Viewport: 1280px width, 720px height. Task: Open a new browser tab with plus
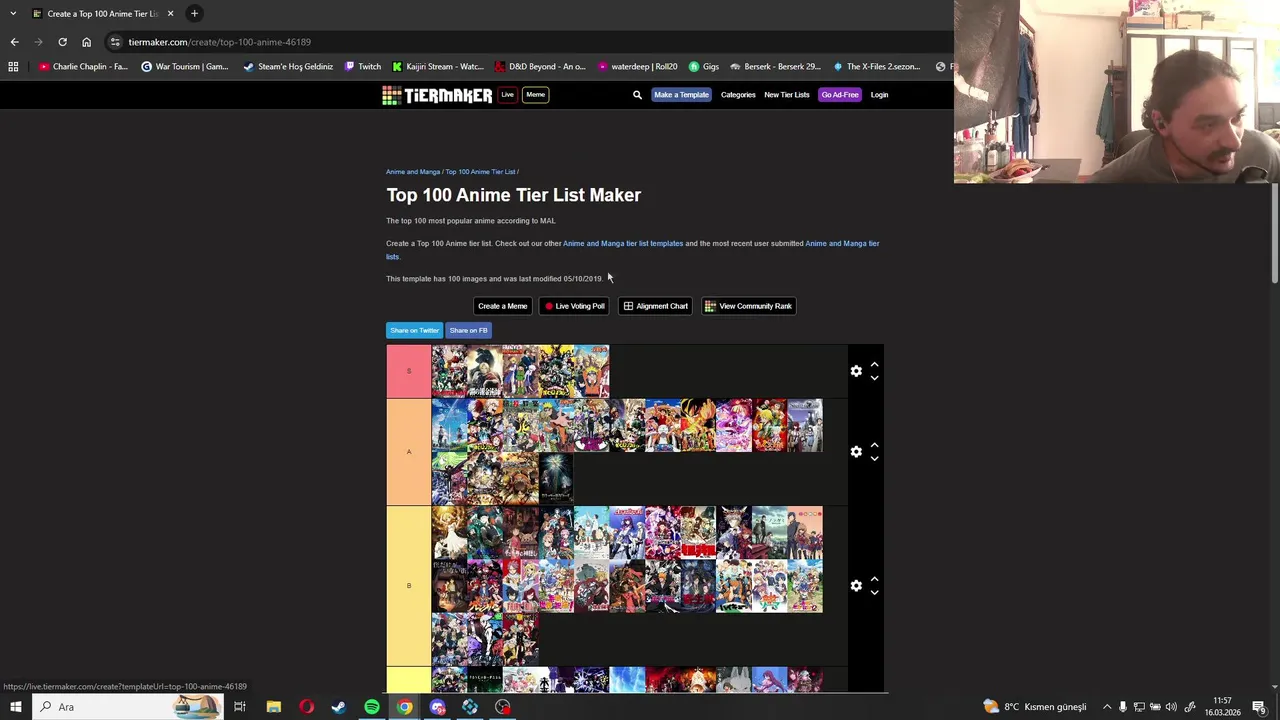194,14
